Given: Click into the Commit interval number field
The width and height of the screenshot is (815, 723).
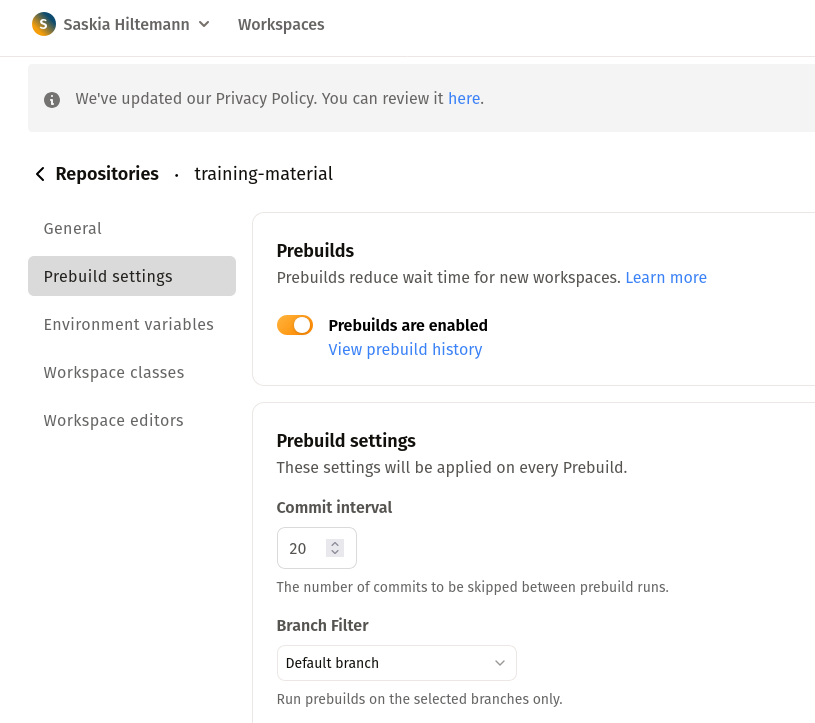Looking at the screenshot, I should tap(307, 548).
